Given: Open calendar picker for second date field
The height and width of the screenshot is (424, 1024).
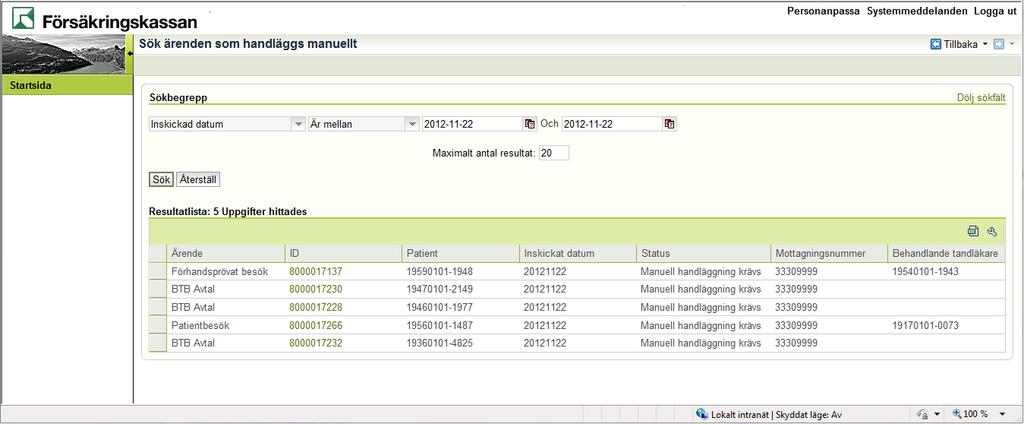Looking at the screenshot, I should point(669,123).
